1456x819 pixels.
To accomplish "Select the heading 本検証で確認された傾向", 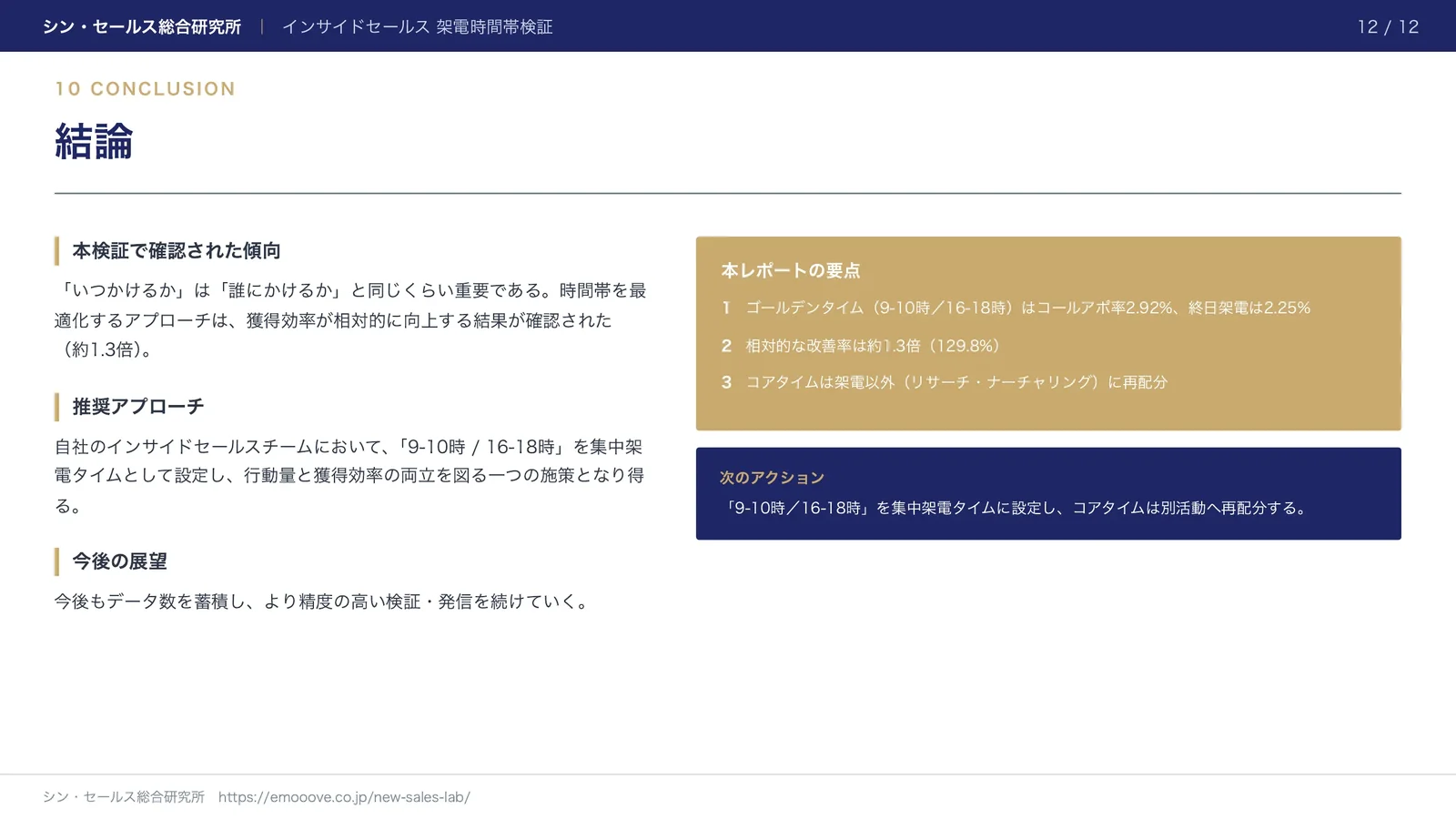I will click(177, 250).
